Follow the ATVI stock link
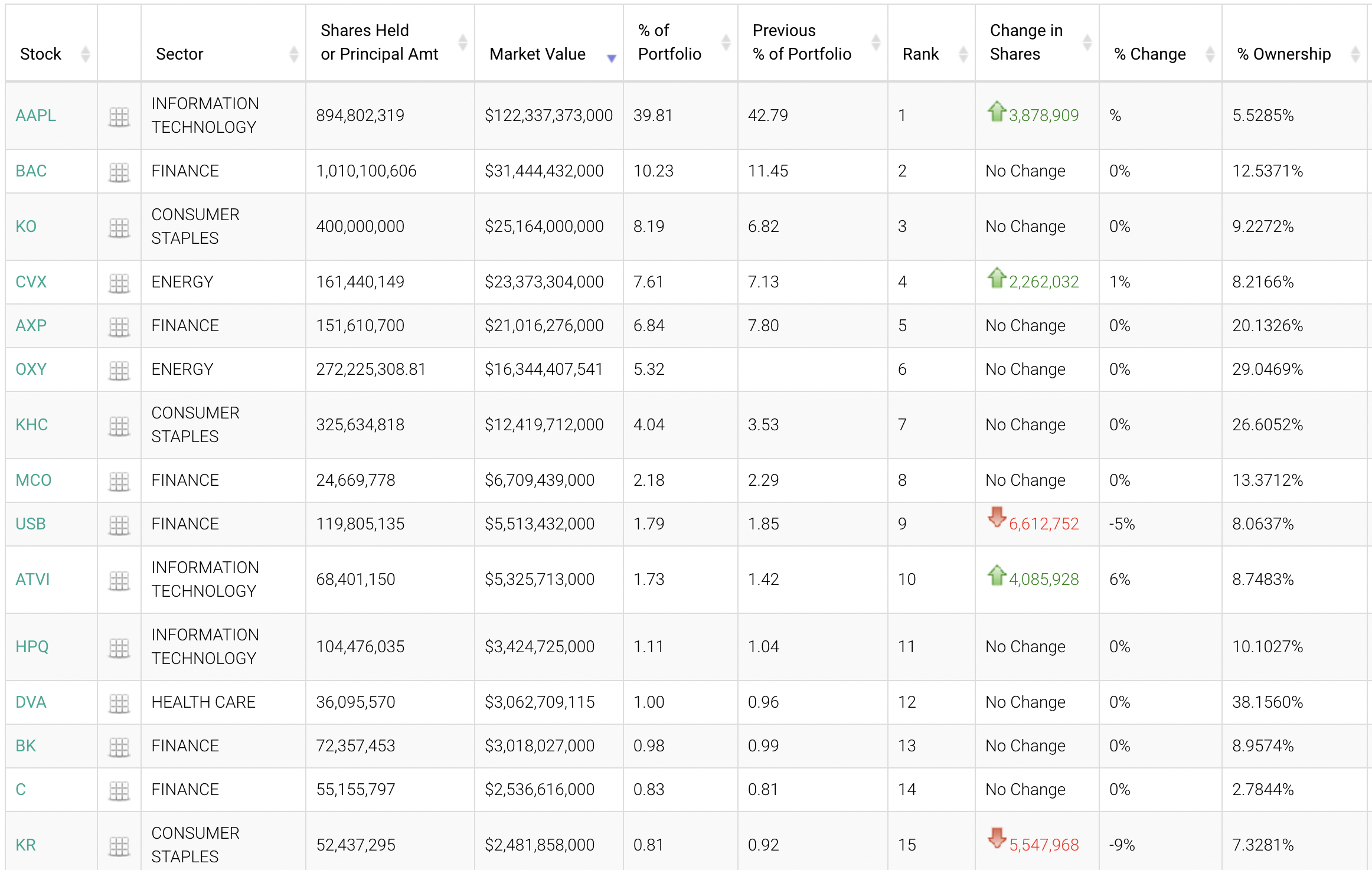The height and width of the screenshot is (870, 1372). point(32,579)
